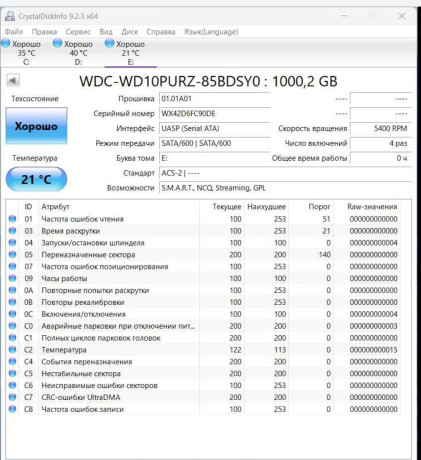Click status icon for attribute C0
The image size is (421, 460).
coord(12,326)
